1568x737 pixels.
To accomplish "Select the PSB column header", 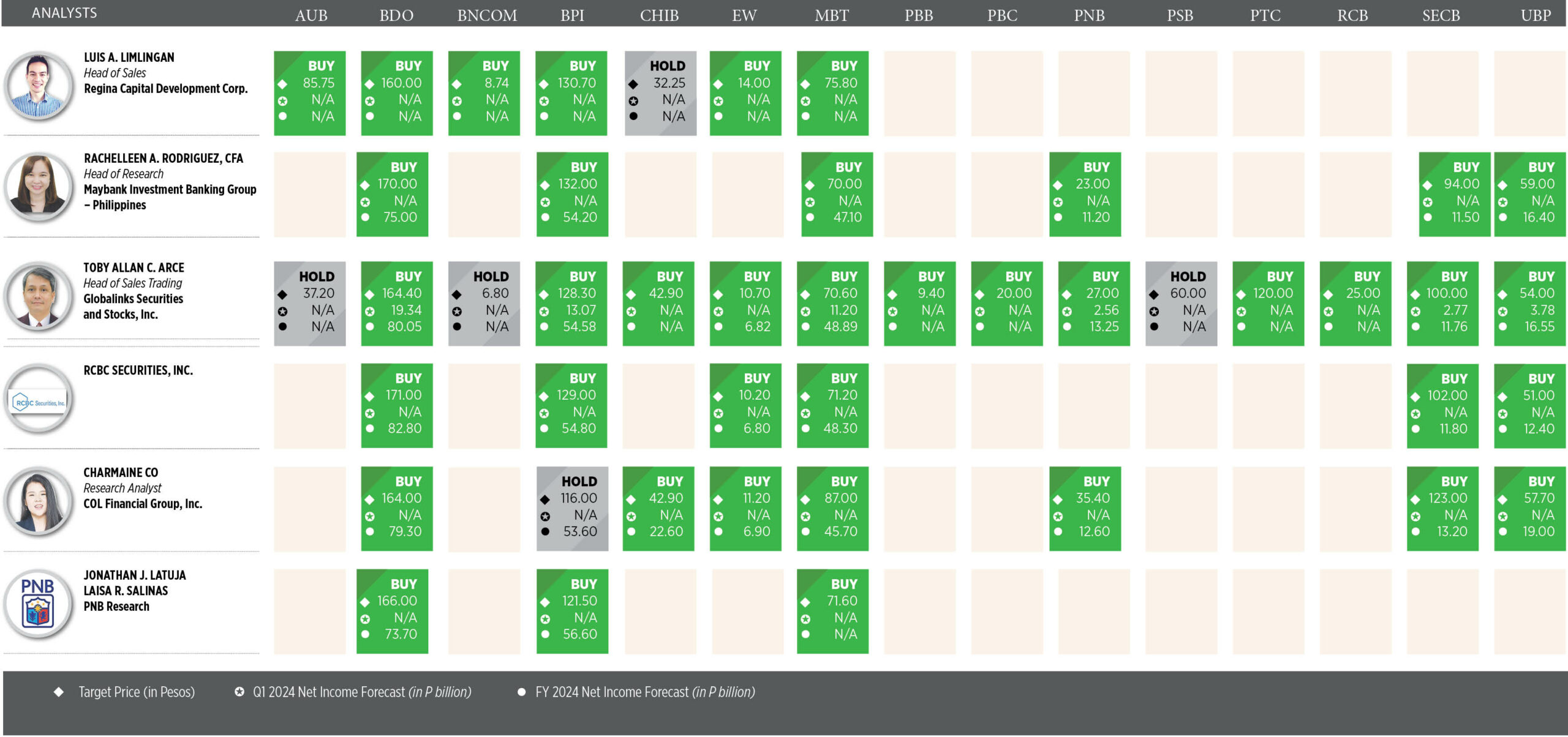I will [x=1180, y=15].
